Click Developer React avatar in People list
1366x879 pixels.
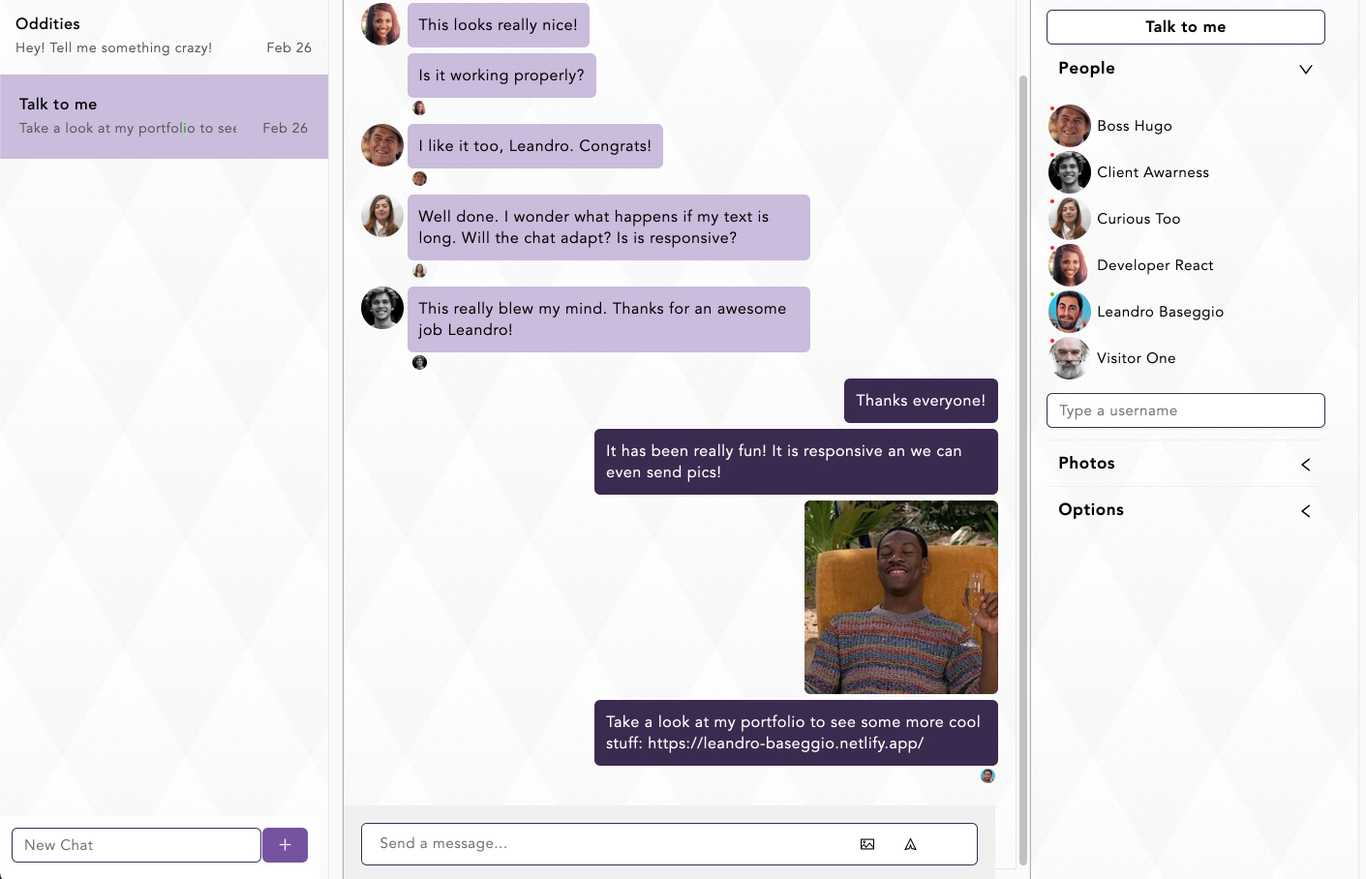point(1069,265)
